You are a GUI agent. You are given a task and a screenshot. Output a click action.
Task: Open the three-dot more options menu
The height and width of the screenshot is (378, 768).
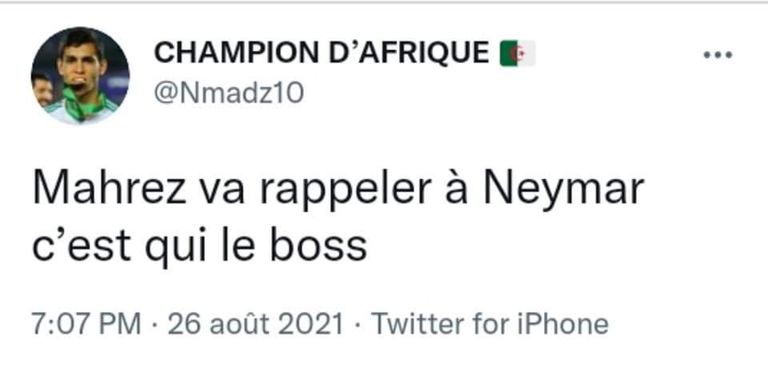click(718, 55)
